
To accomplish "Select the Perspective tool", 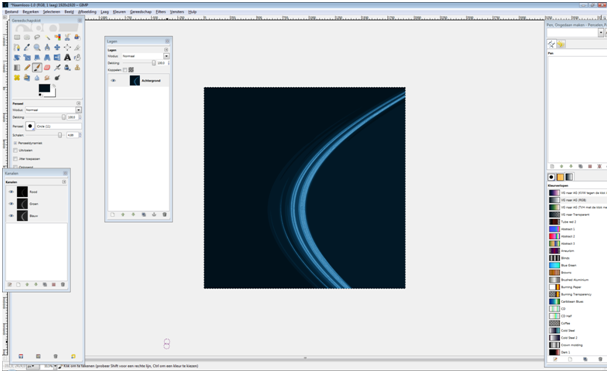I will [x=47, y=58].
